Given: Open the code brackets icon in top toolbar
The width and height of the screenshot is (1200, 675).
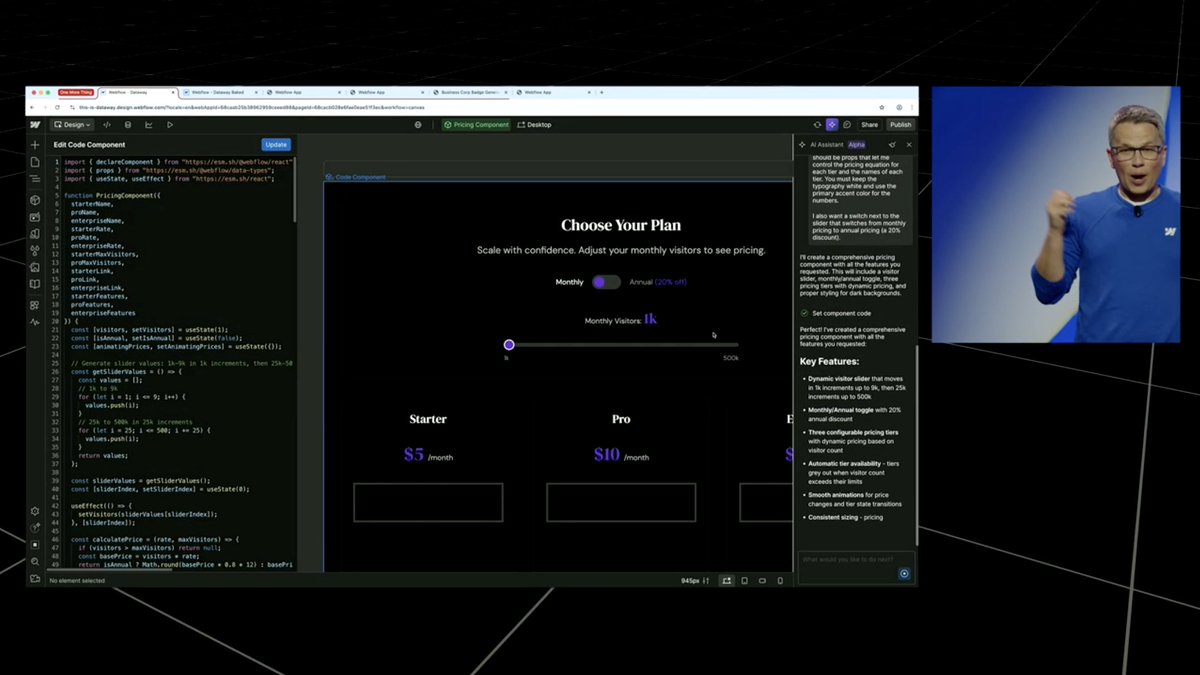Looking at the screenshot, I should [107, 125].
